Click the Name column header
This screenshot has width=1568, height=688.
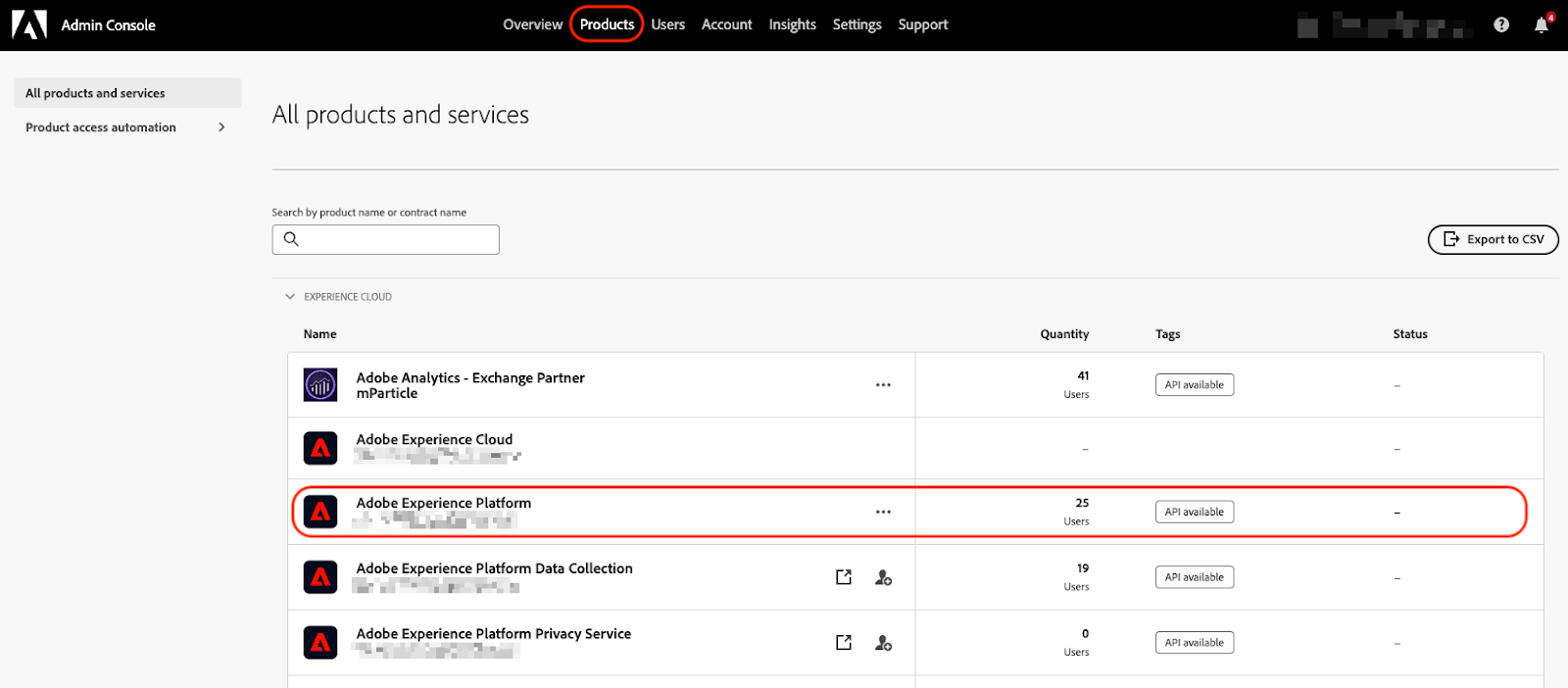[x=320, y=334]
